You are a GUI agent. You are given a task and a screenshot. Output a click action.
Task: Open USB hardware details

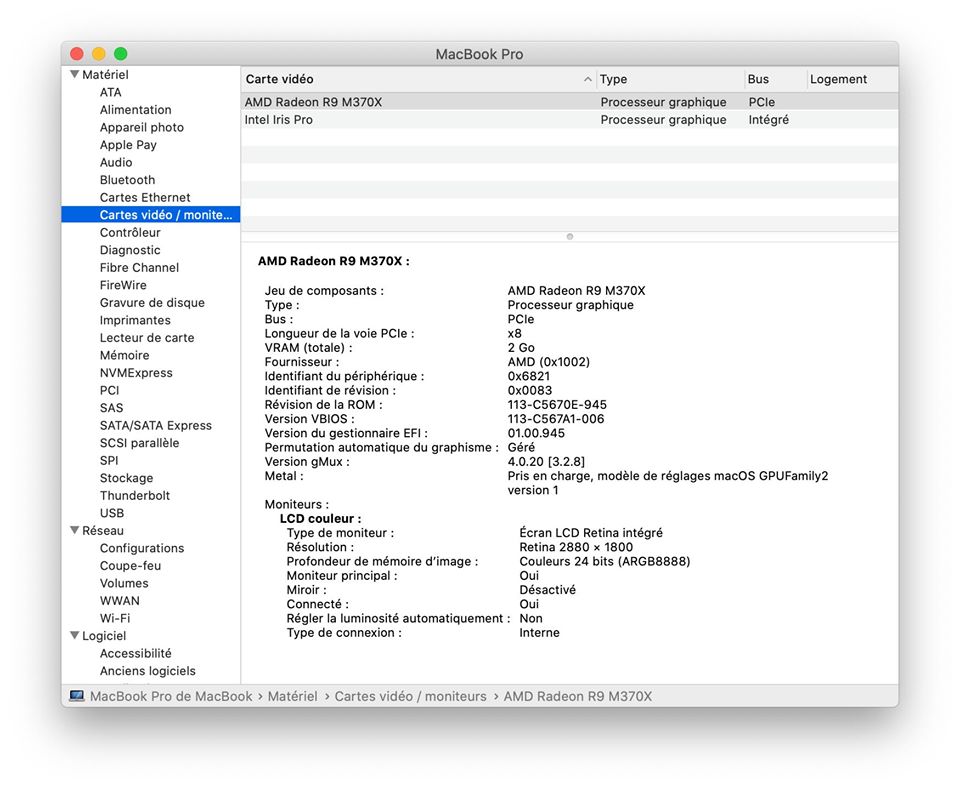(112, 513)
